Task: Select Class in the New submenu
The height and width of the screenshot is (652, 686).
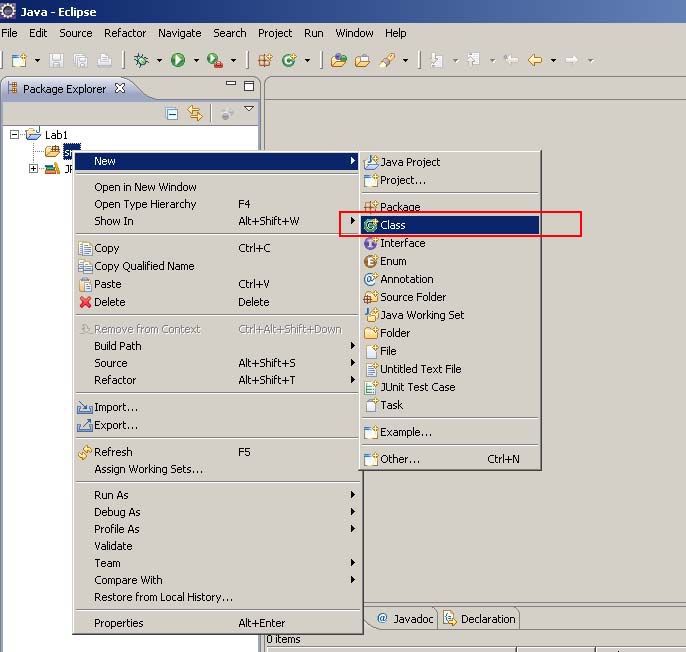Action: click(450, 225)
